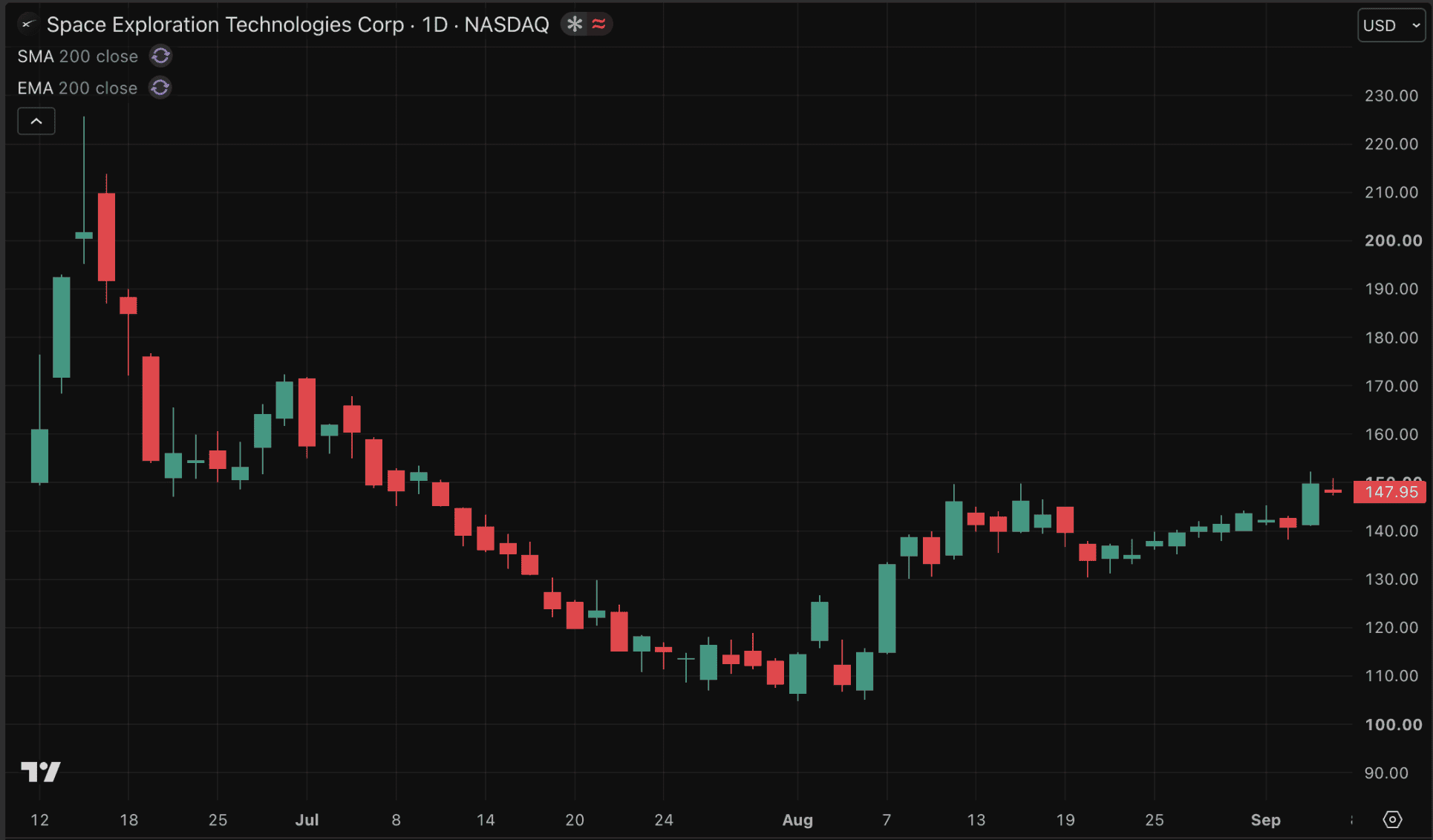Click the EMA 200 loading refresh icon
This screenshot has height=840, width=1433.
(x=160, y=88)
